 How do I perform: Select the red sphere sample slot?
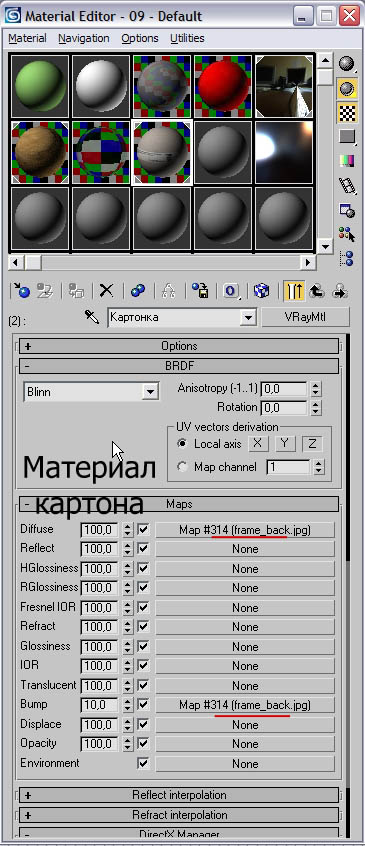[x=223, y=86]
